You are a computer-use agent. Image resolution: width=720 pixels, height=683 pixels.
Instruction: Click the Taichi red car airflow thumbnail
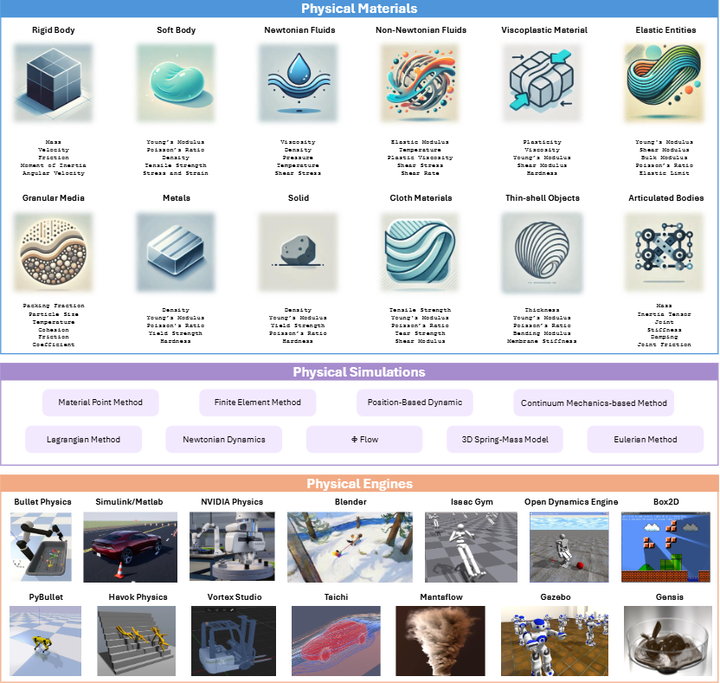(x=336, y=641)
